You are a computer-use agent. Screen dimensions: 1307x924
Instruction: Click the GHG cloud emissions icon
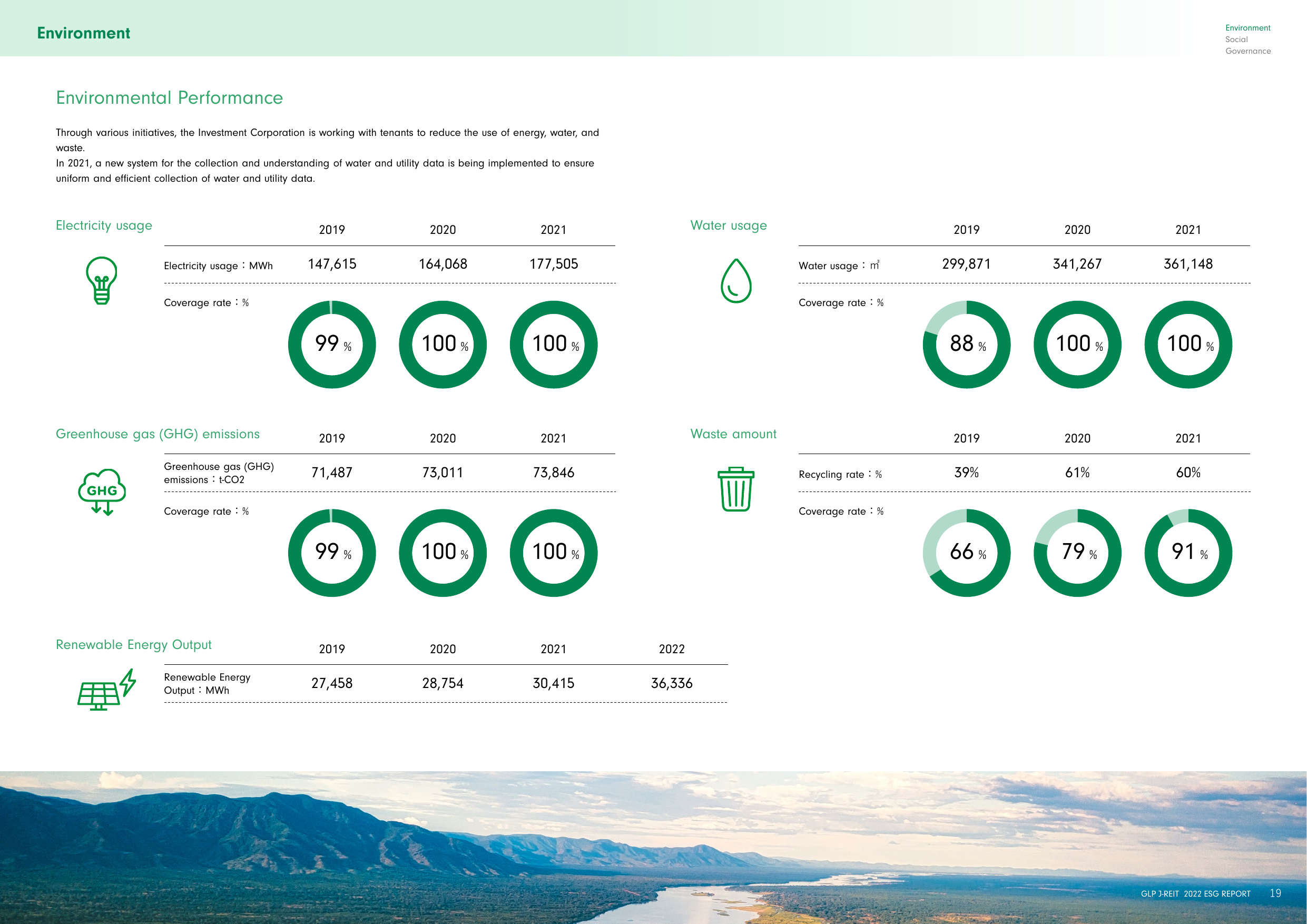point(102,492)
